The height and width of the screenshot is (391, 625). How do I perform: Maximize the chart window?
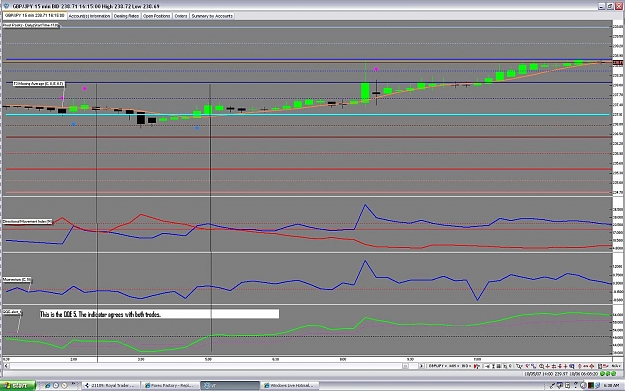pyautogui.click(x=610, y=6)
